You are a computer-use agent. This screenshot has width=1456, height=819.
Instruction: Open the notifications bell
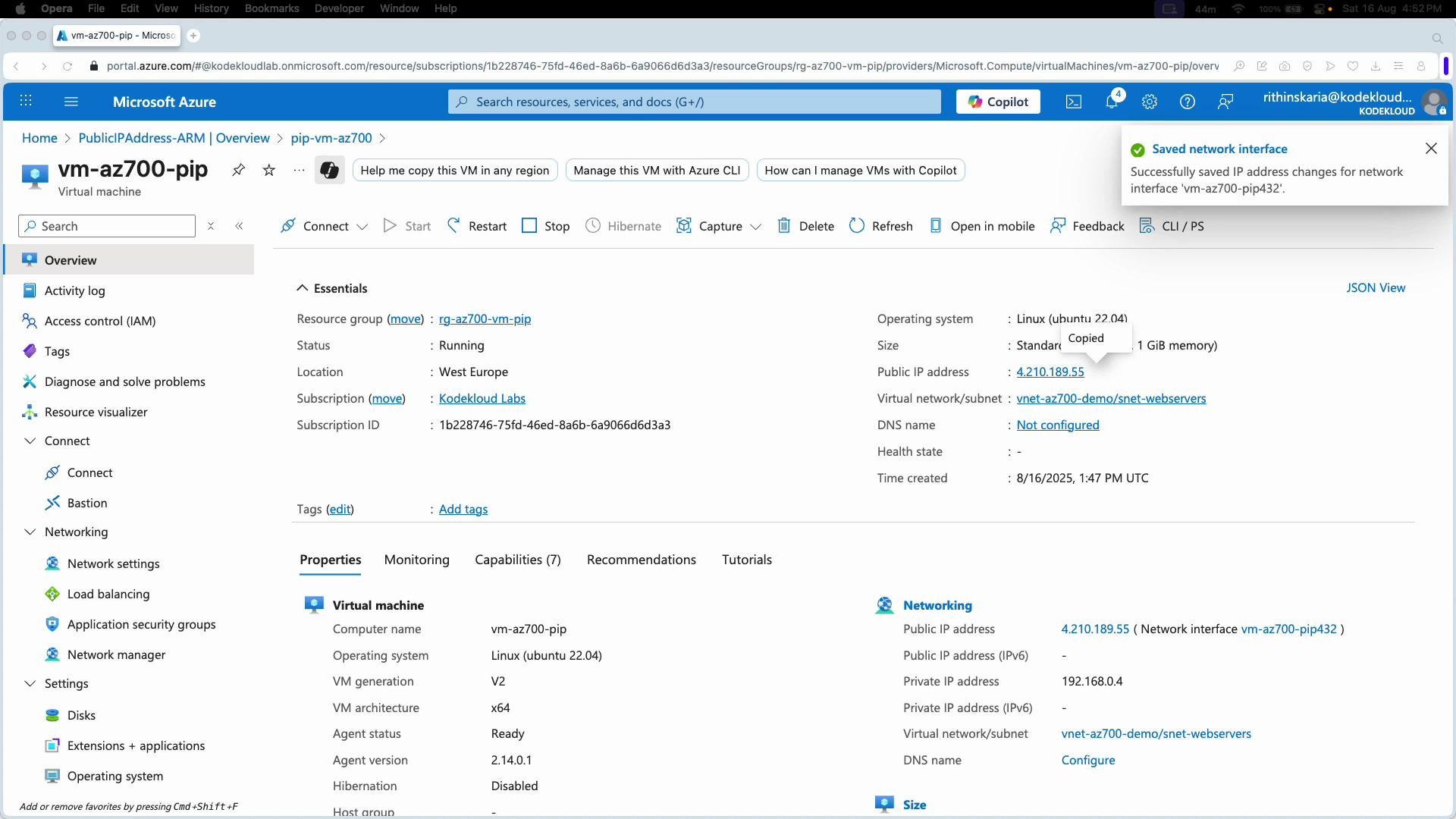(x=1112, y=102)
